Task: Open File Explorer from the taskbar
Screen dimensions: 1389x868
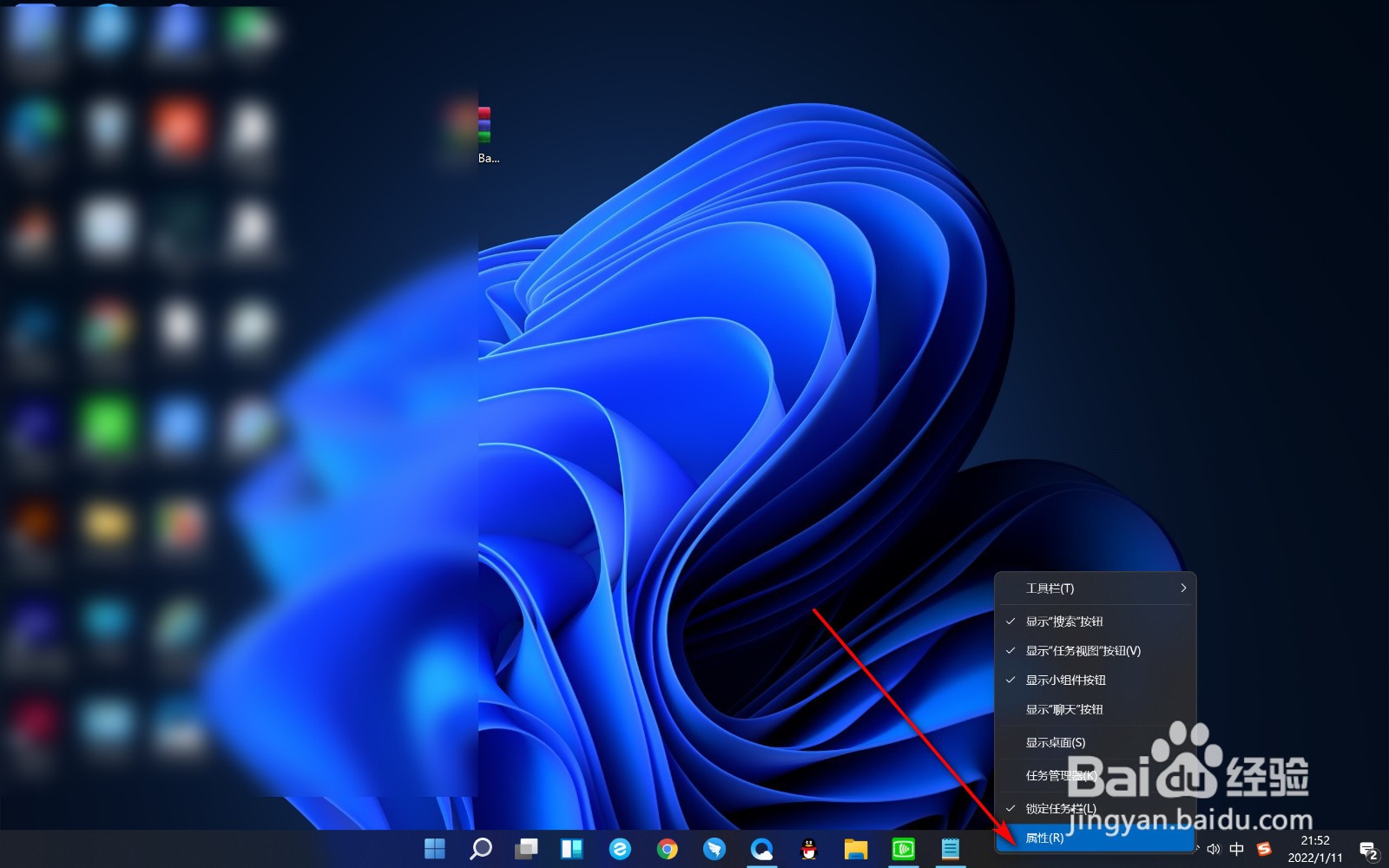Action: coord(856,848)
